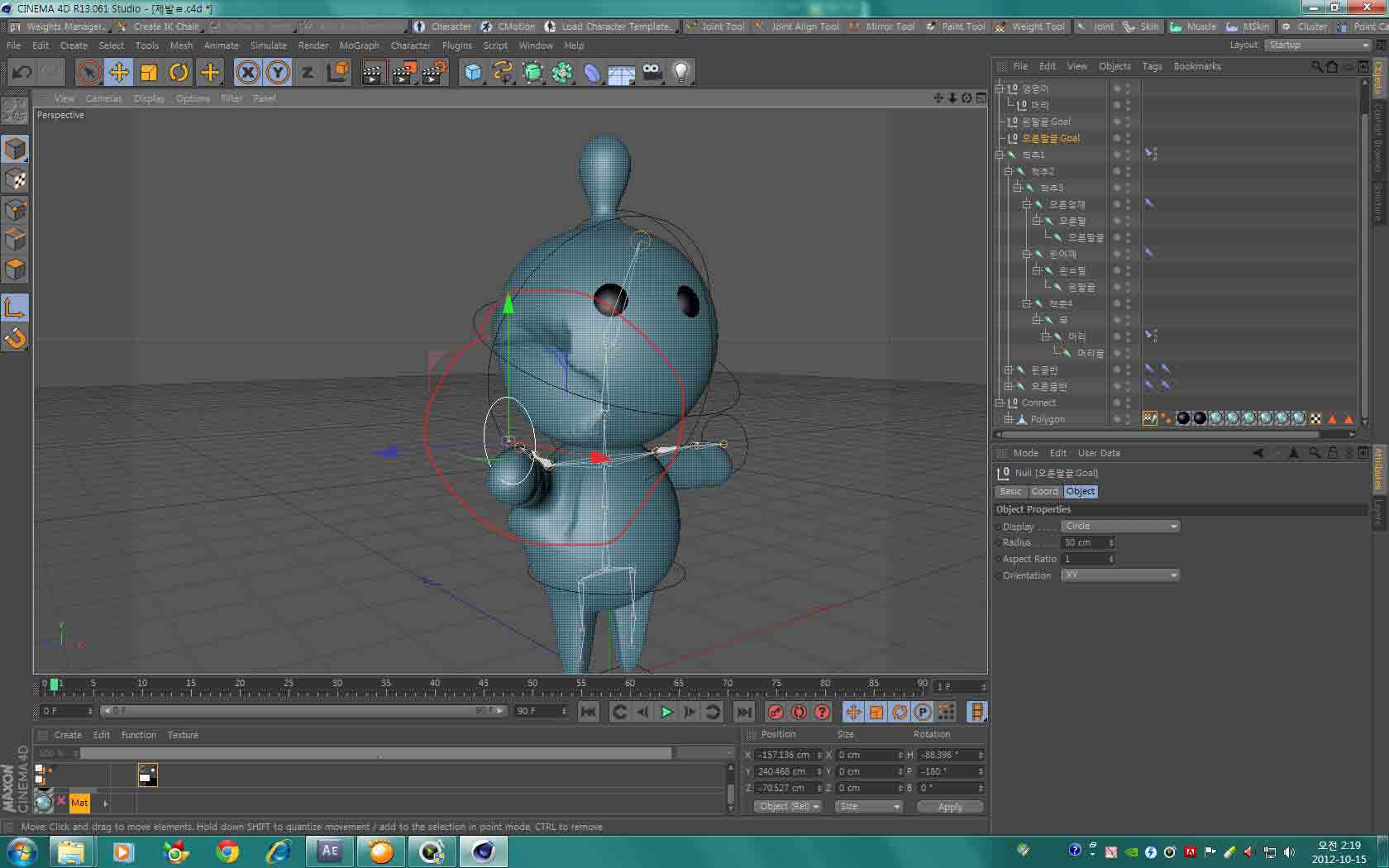Go to the start of the animation
This screenshot has width=1389, height=868.
589,712
